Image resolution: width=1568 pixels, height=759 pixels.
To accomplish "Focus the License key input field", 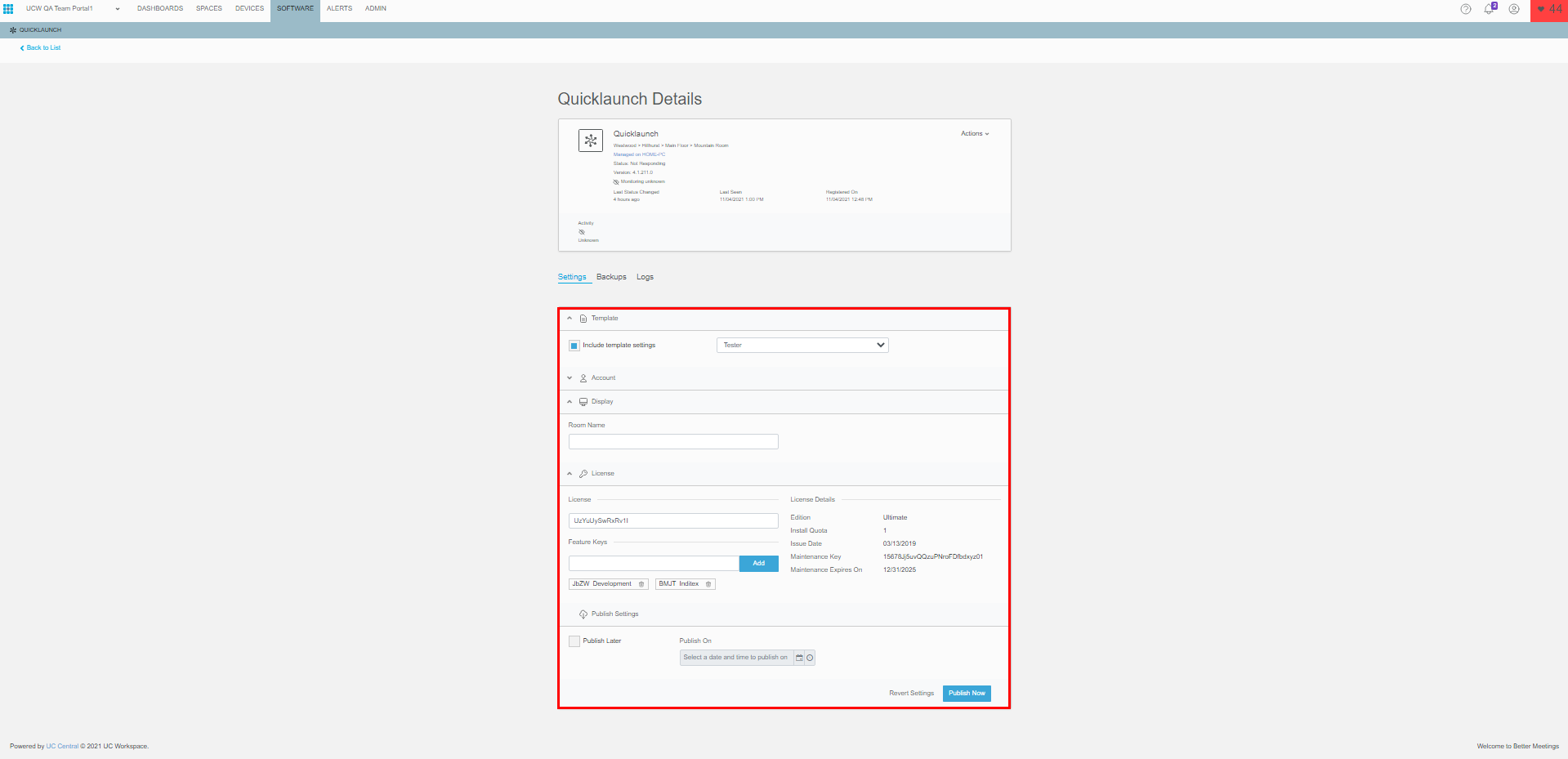I will pyautogui.click(x=673, y=521).
